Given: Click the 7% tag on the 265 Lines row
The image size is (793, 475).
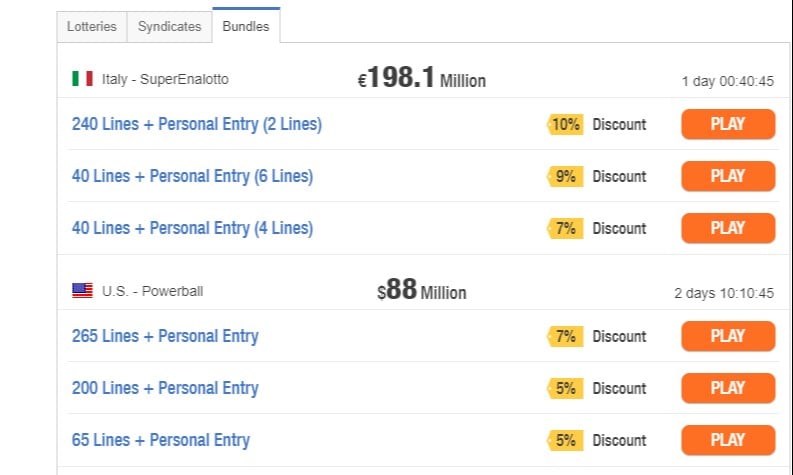Looking at the screenshot, I should click(x=565, y=336).
